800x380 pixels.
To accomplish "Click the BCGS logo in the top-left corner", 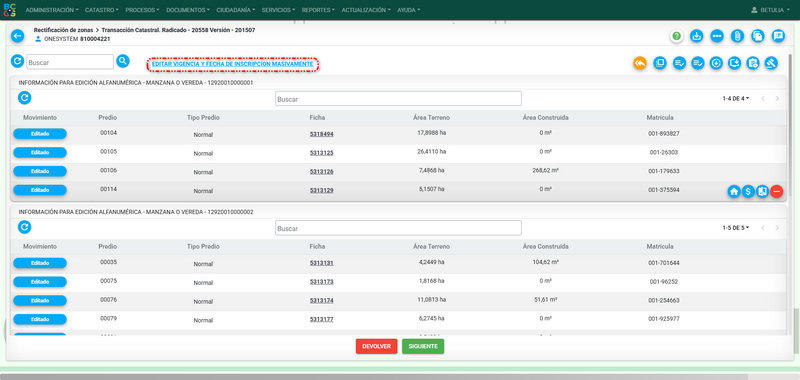I will 10,10.
